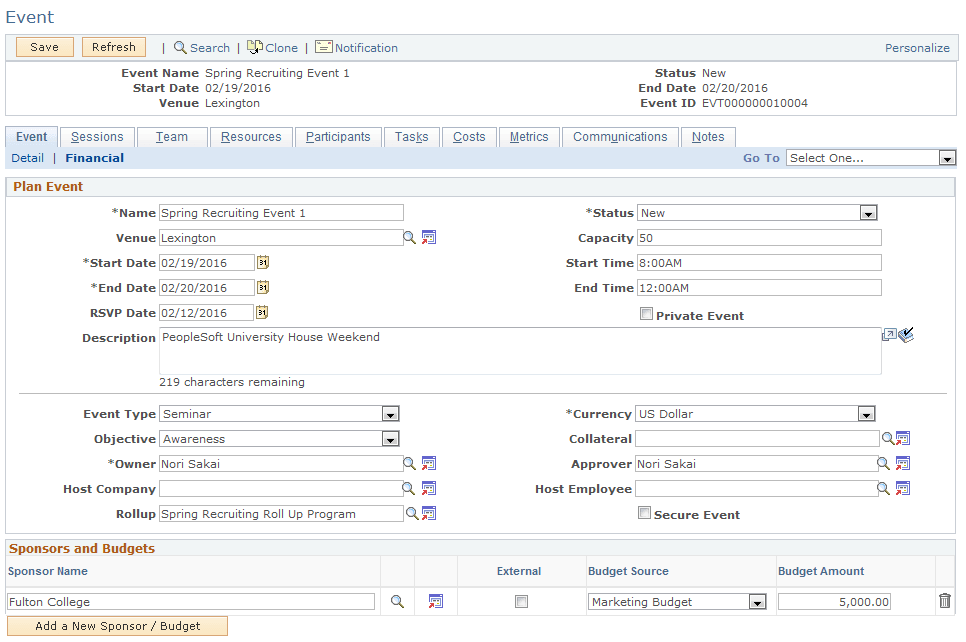
Task: Open the Owner lookup search
Action: [x=411, y=463]
